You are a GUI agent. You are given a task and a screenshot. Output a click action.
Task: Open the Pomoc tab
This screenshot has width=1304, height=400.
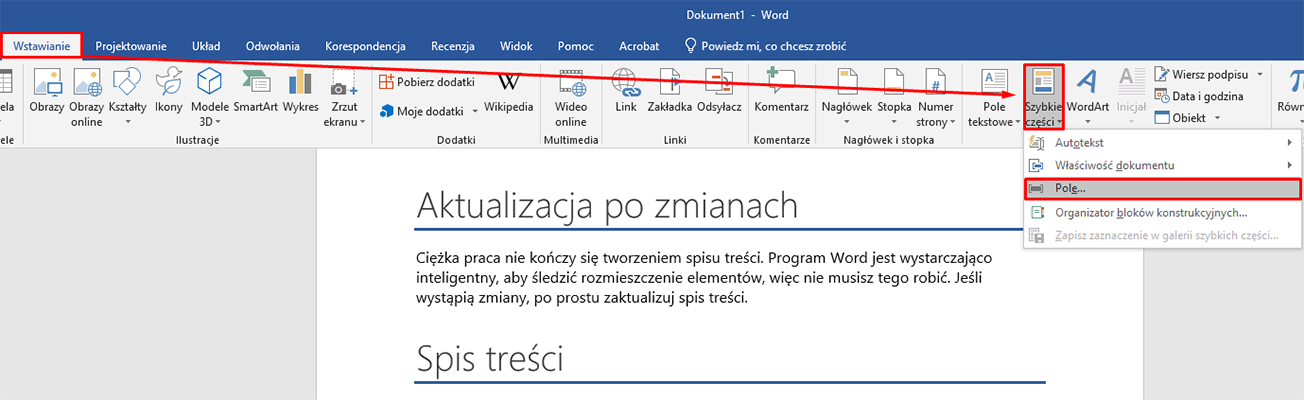(x=577, y=46)
